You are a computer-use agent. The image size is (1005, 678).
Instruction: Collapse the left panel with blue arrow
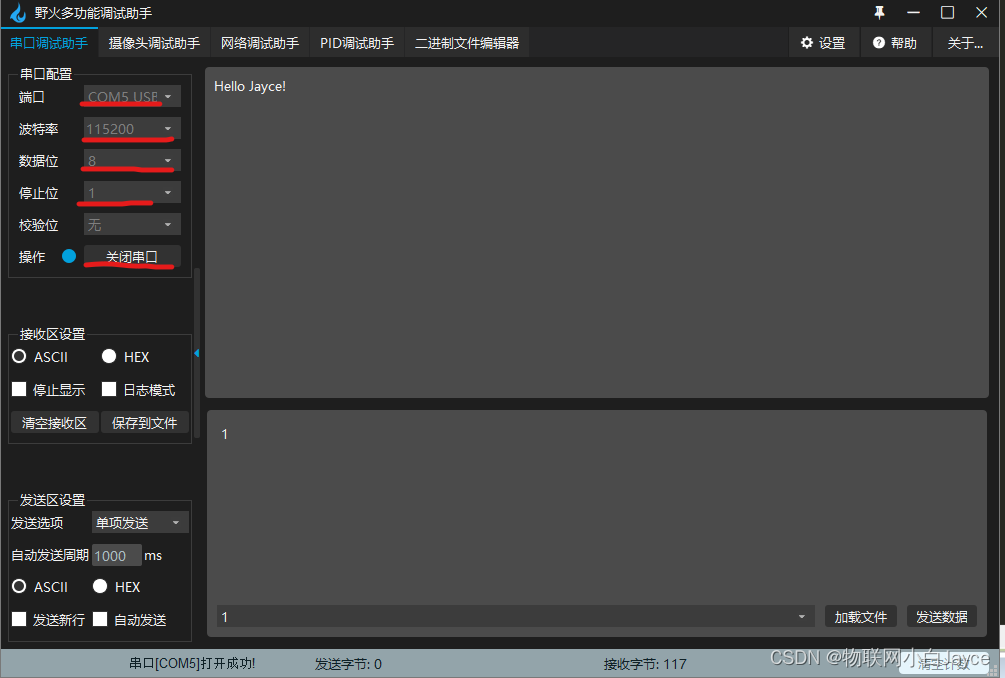(197, 353)
